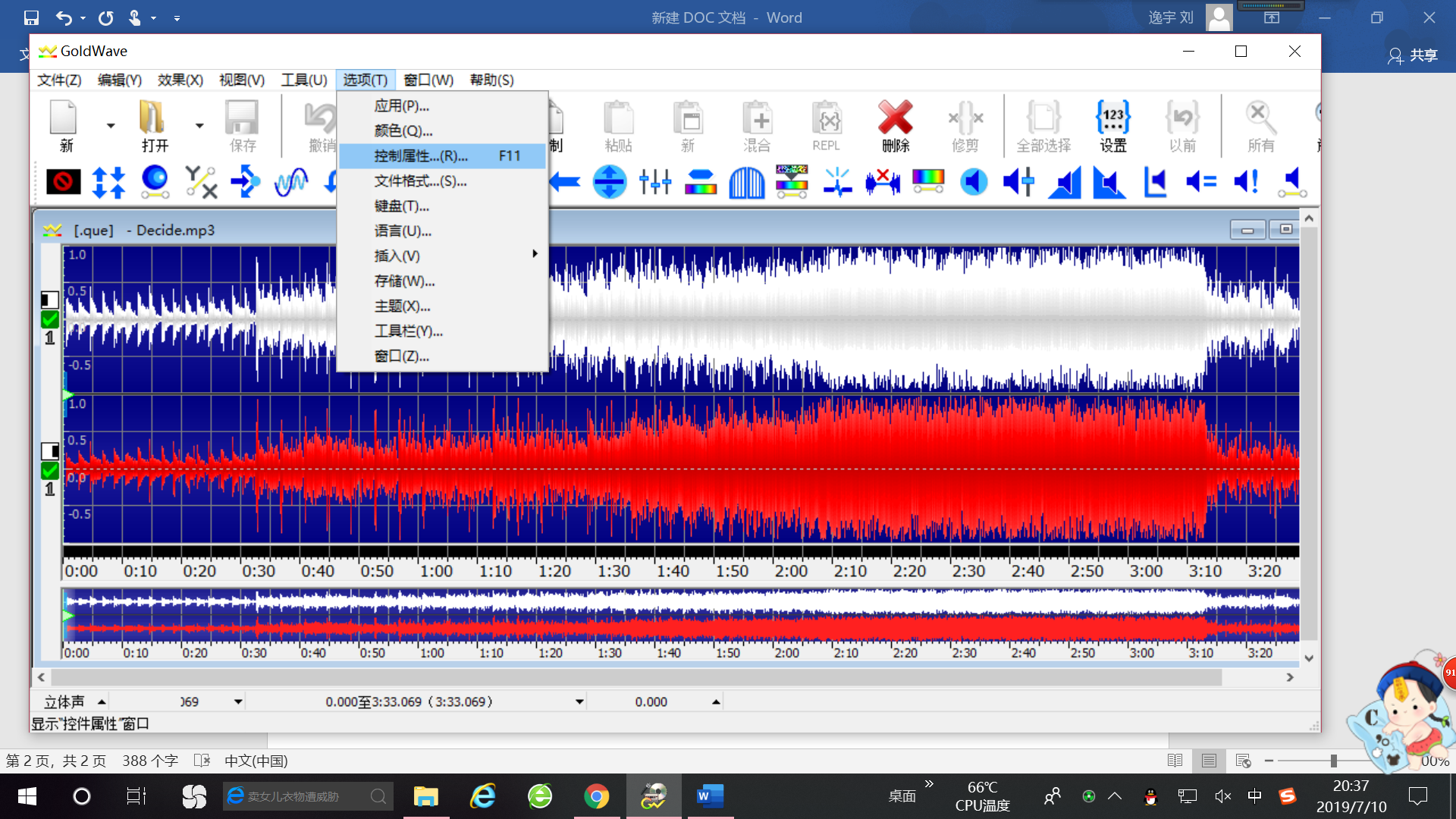The height and width of the screenshot is (819, 1456).
Task: Toggle the green checkbox of the white channel
Action: click(50, 319)
